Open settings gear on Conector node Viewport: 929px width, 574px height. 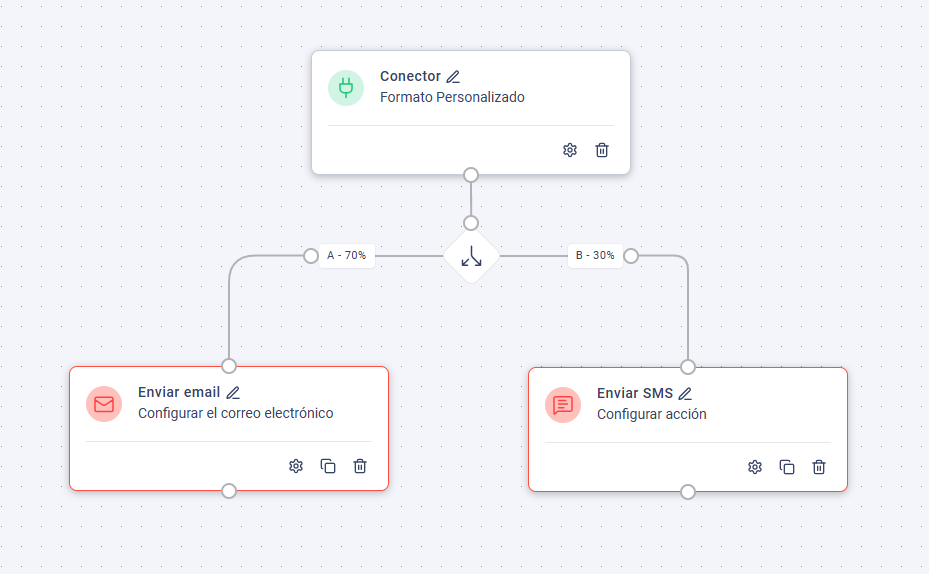(570, 150)
